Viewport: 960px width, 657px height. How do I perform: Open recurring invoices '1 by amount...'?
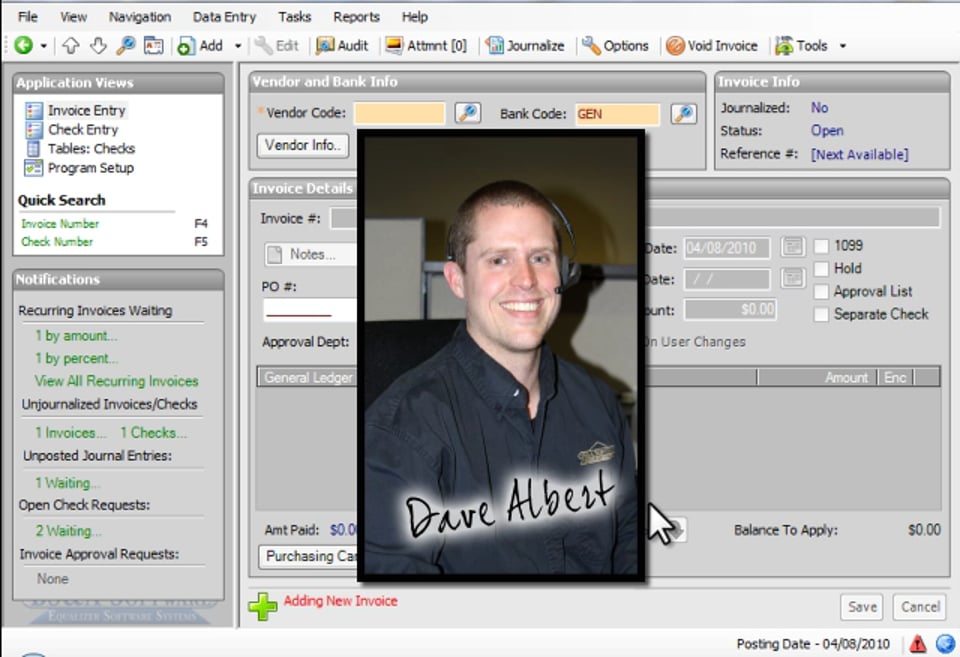pos(76,336)
